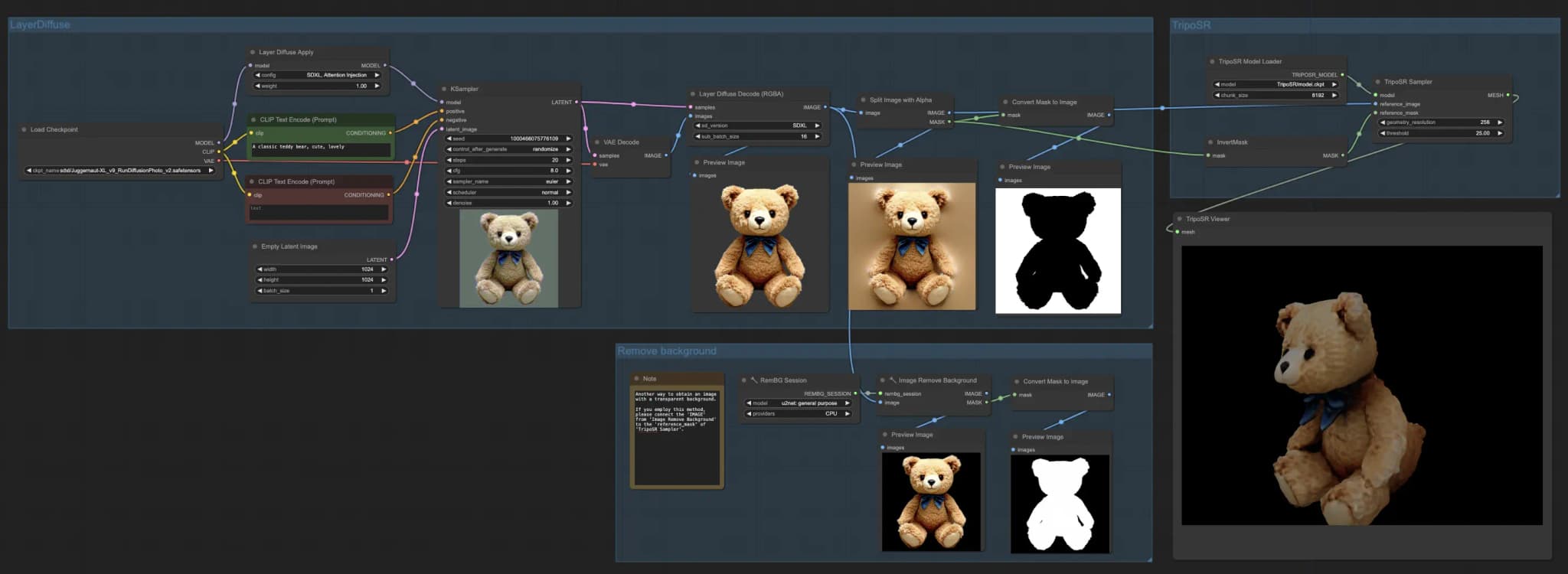Collapse the KSampler node via its title dot
Screen dimensions: 1568x574
[x=444, y=89]
